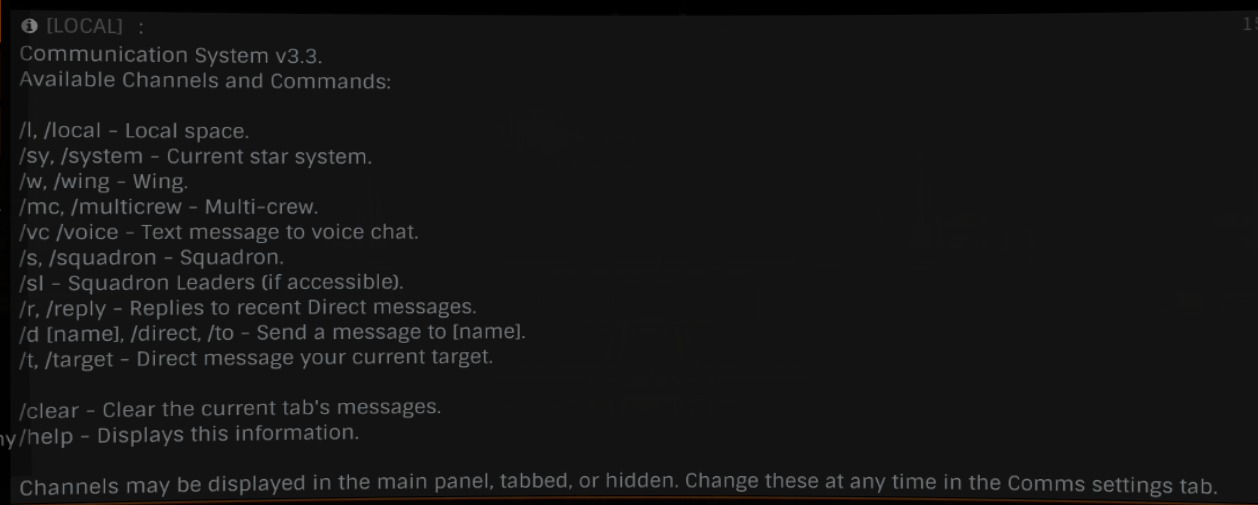Click the /help Displays this information line

coord(189,435)
